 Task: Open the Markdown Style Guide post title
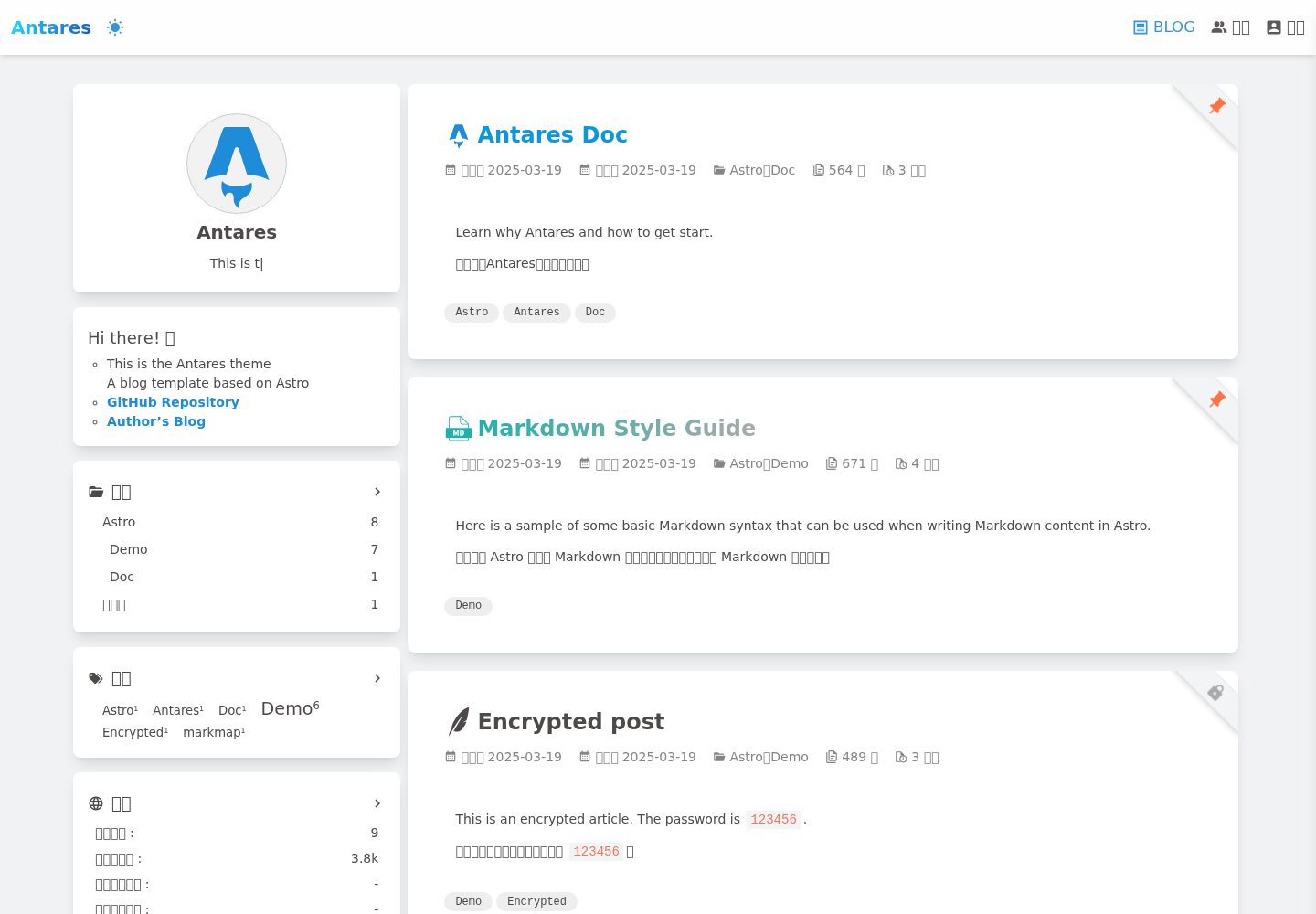point(616,428)
